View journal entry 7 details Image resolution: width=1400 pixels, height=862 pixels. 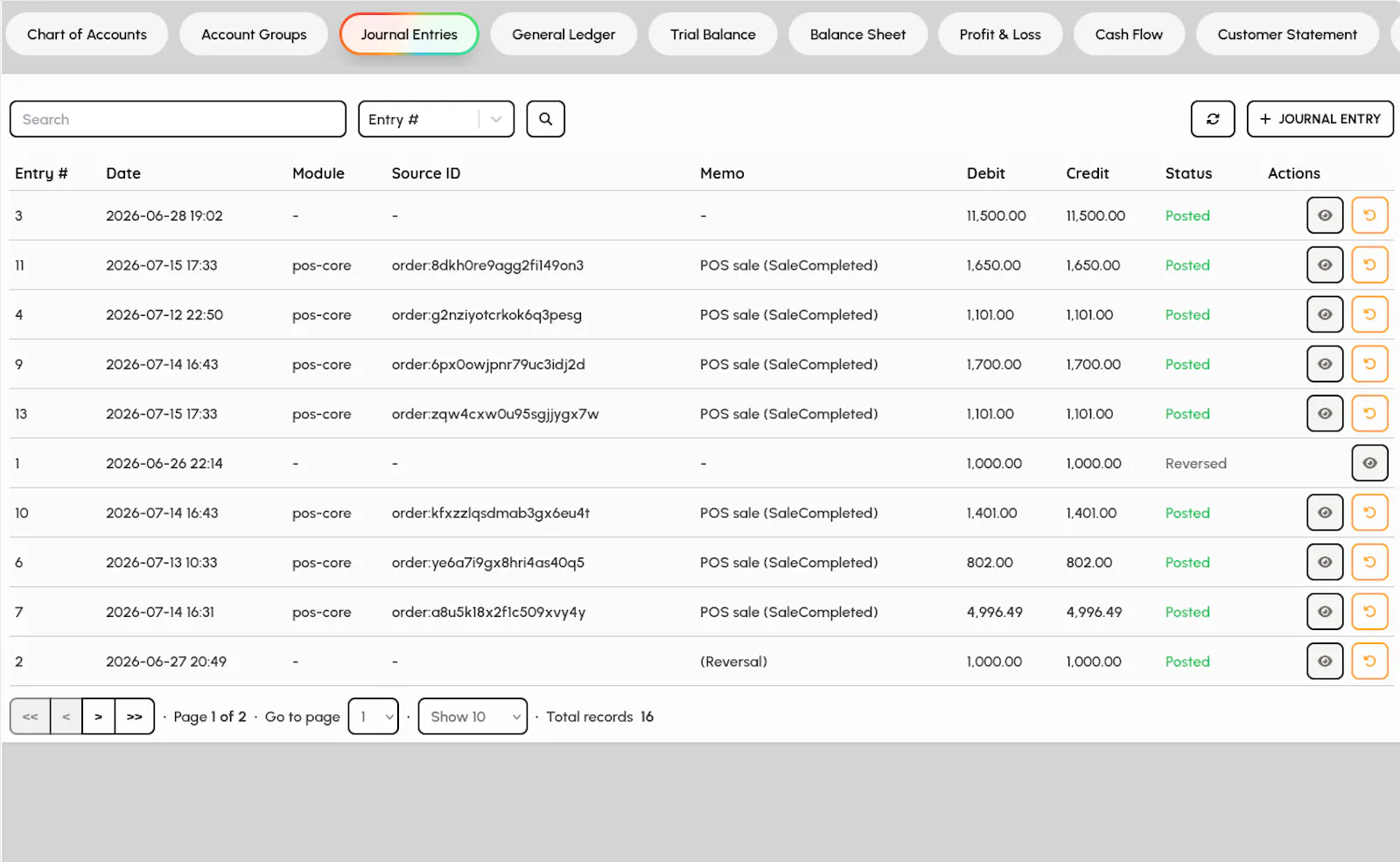coord(1325,612)
